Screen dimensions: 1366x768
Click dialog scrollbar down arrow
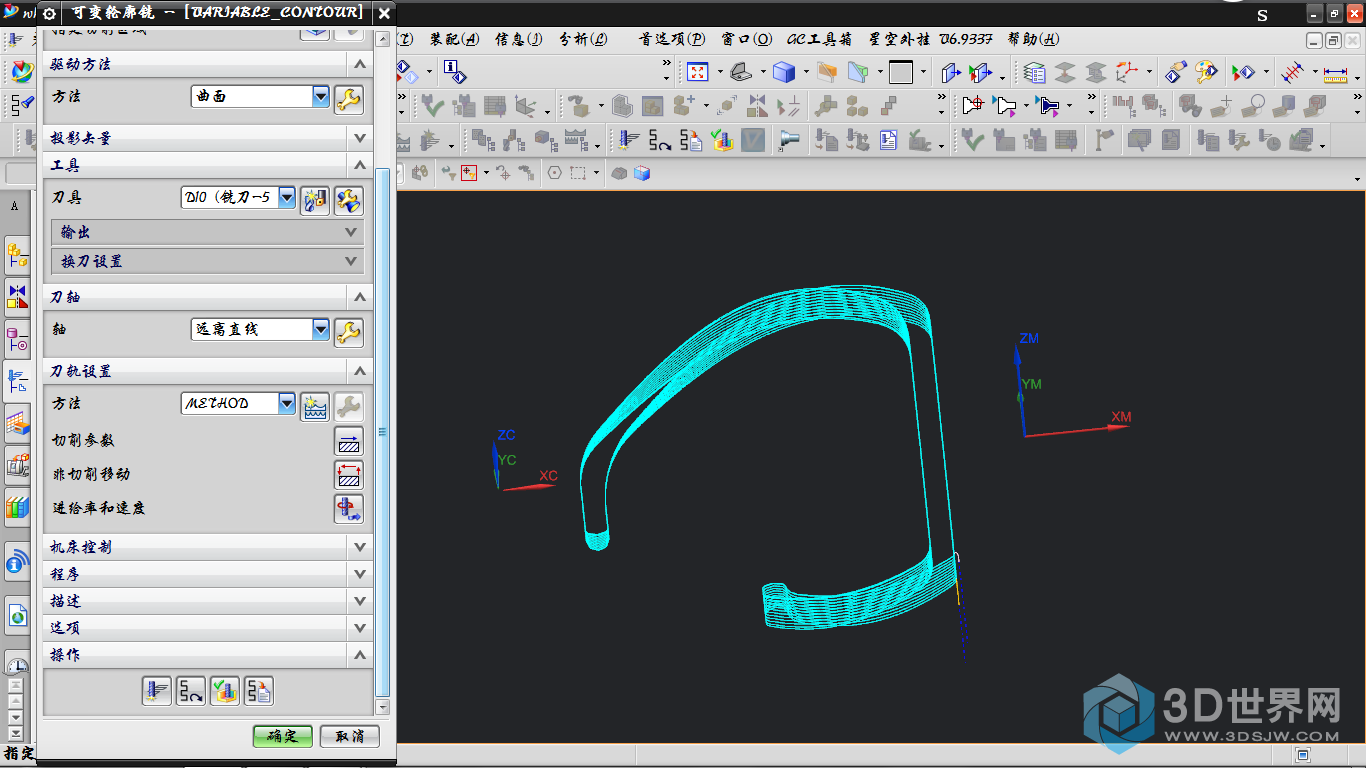click(x=383, y=707)
